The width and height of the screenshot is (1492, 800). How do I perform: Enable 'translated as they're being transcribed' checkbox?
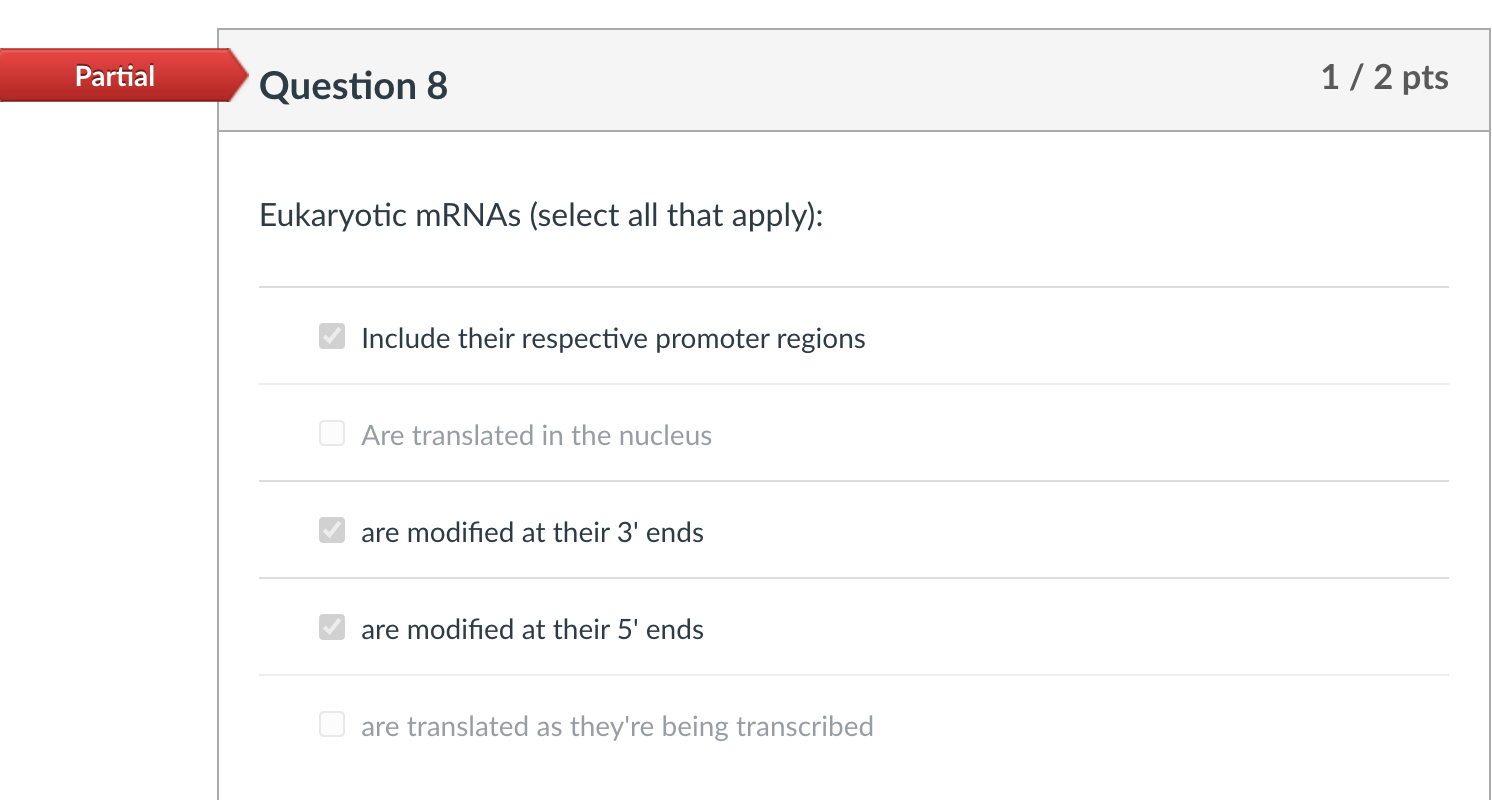[x=332, y=725]
